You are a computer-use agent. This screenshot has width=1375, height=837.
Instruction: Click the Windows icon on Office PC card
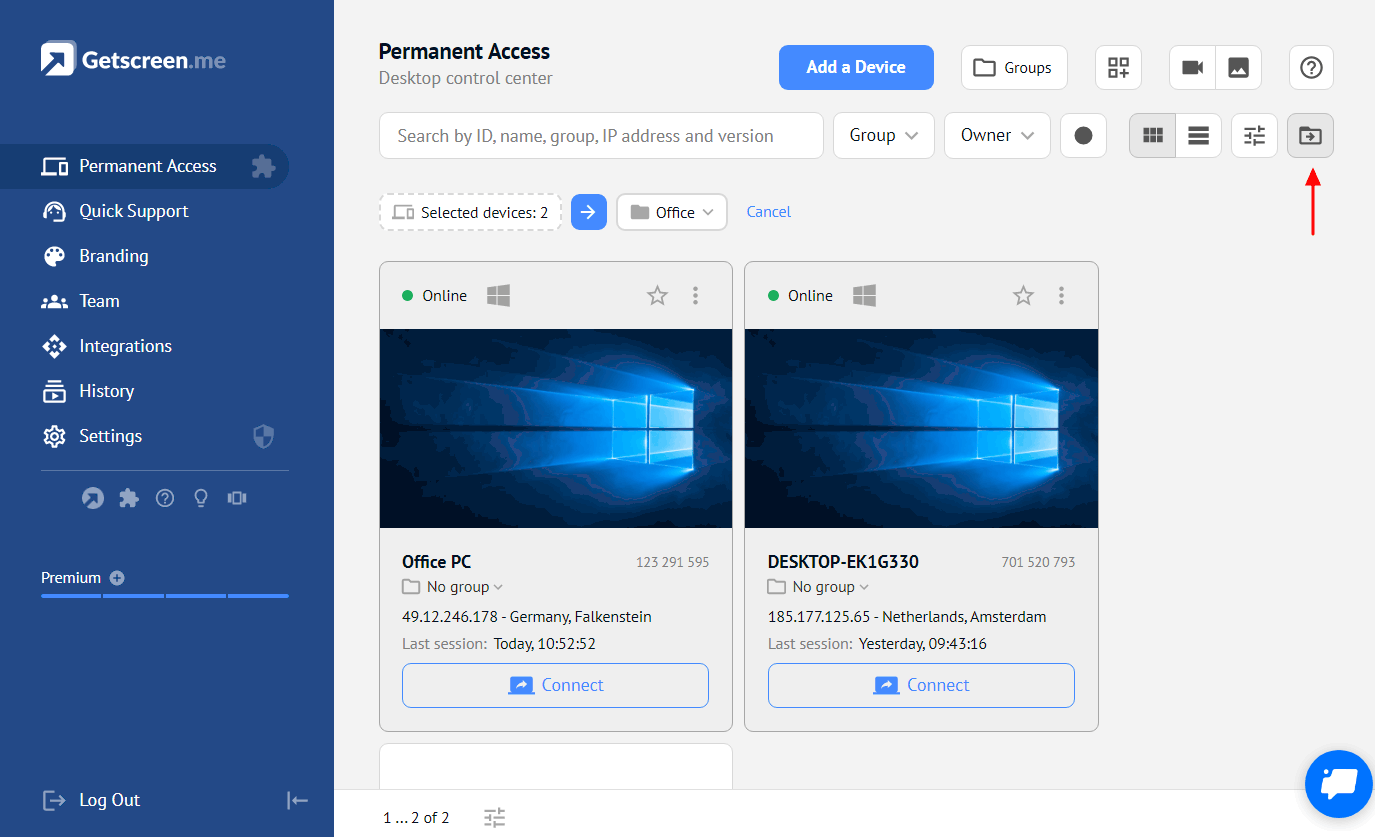click(x=498, y=295)
